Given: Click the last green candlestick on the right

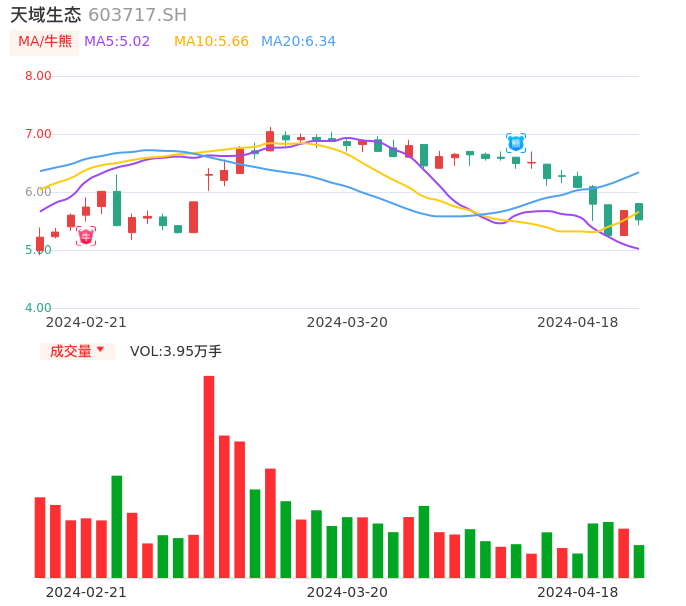Looking at the screenshot, I should (639, 211).
